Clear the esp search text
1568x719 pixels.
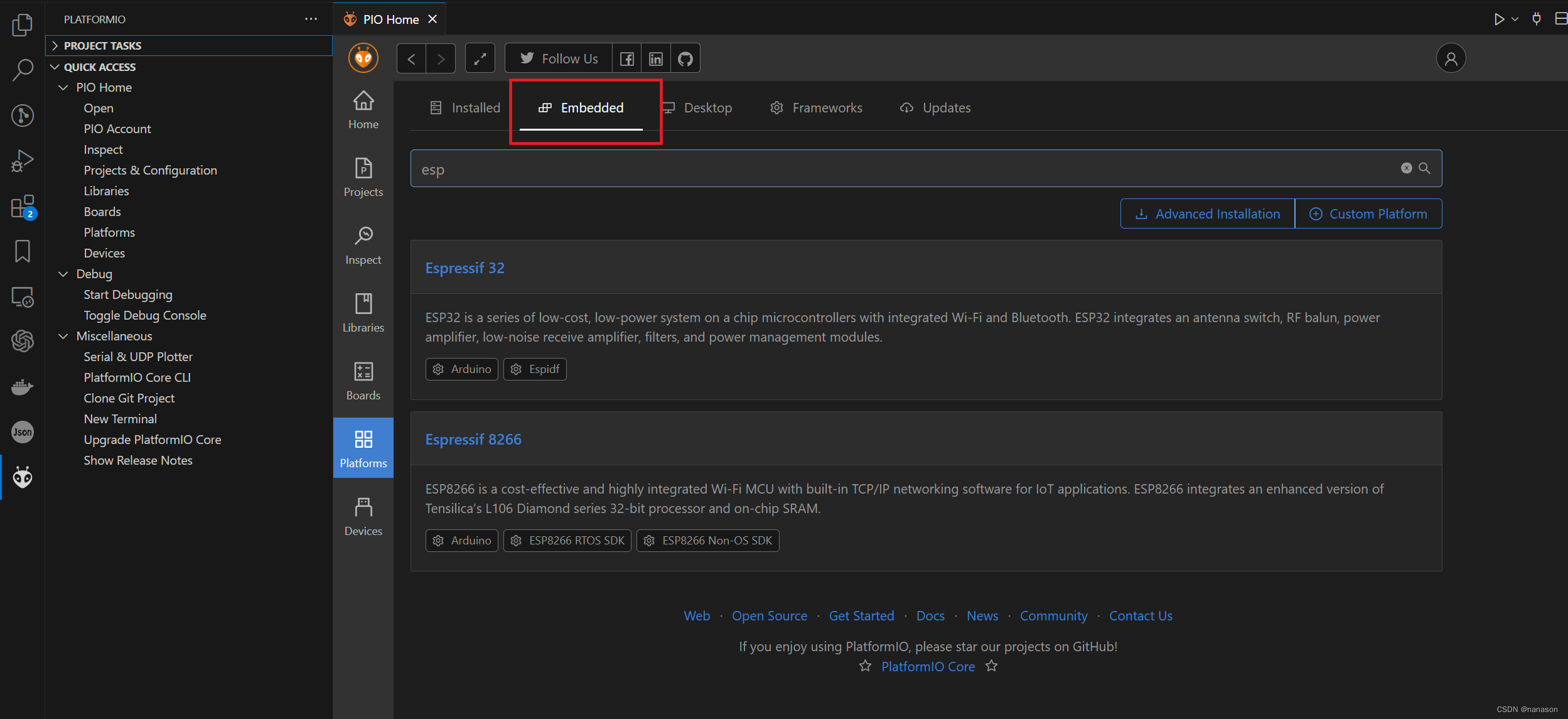(x=1405, y=168)
